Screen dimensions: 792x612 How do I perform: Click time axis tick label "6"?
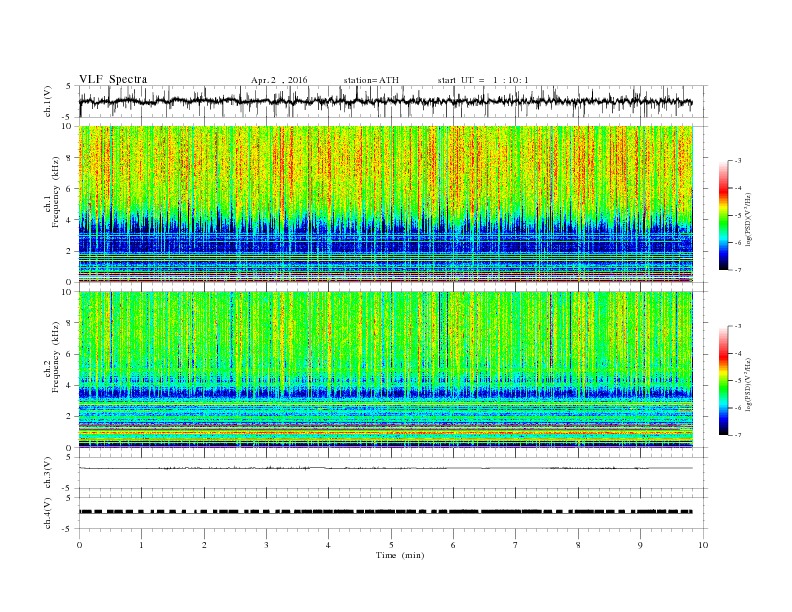[x=453, y=545]
